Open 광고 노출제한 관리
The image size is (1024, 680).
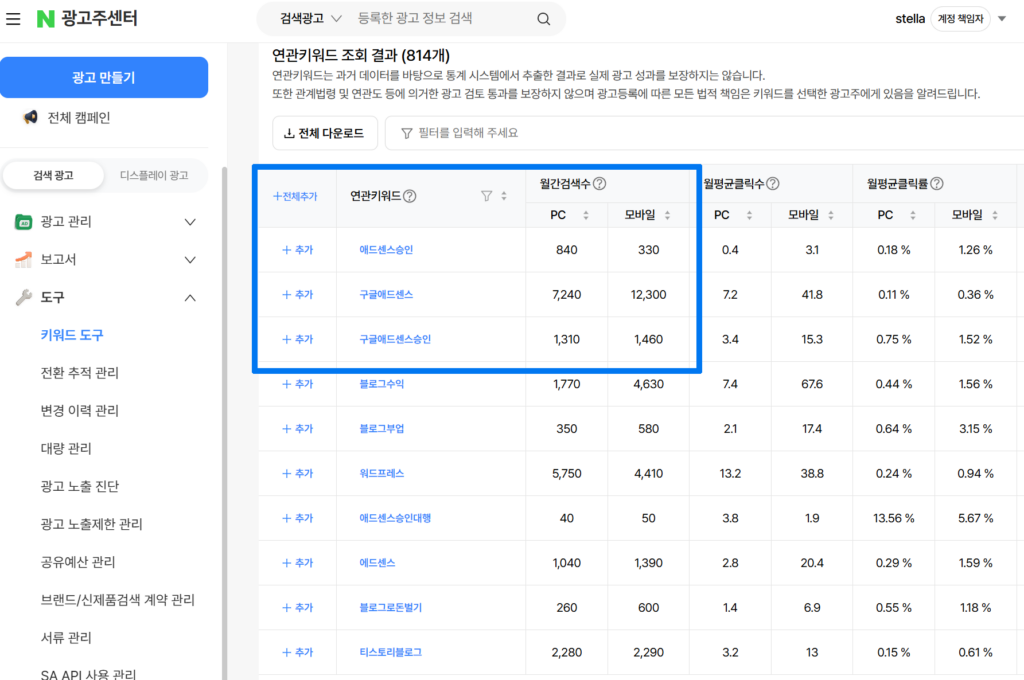click(91, 525)
